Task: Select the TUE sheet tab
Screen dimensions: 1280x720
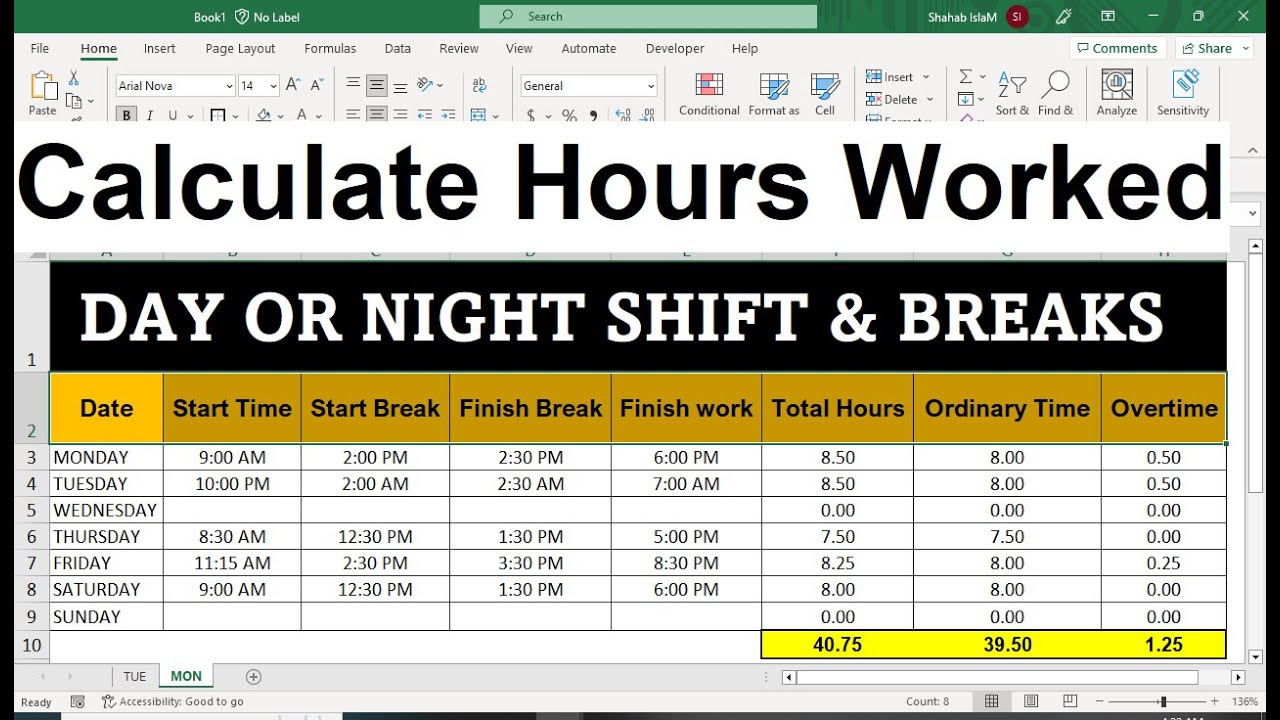Action: pos(135,676)
